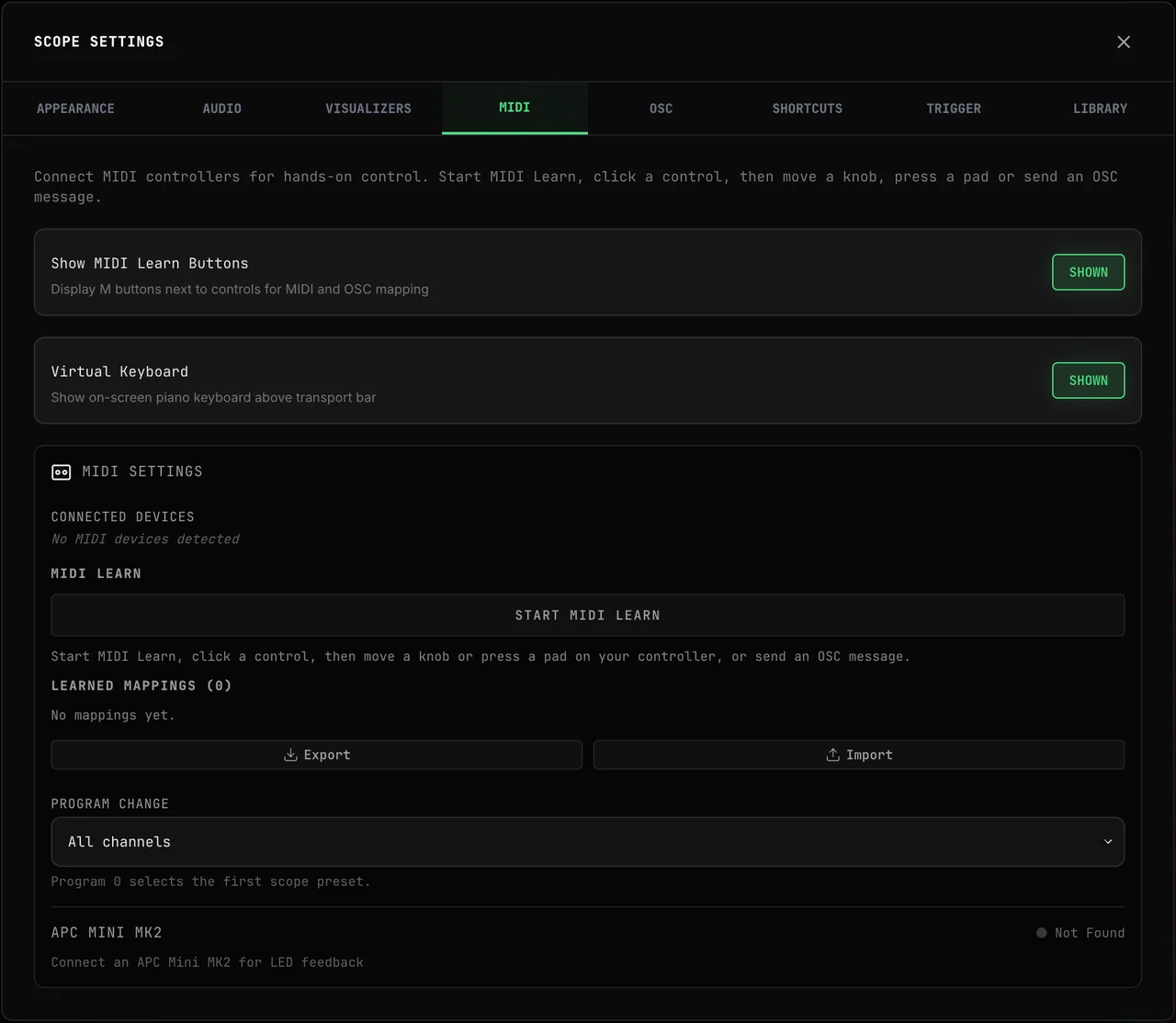
Task: Click the Program Change dropdown chevron
Action: click(x=1108, y=842)
